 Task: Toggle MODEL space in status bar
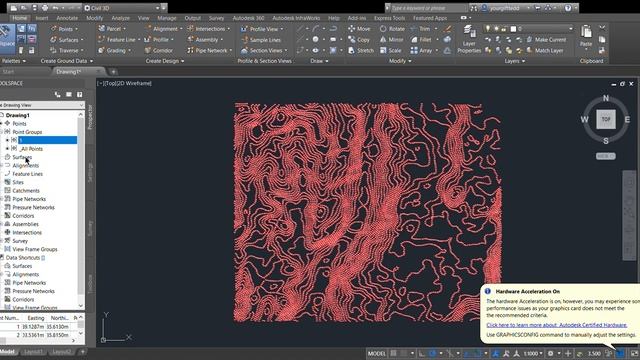tap(376, 353)
